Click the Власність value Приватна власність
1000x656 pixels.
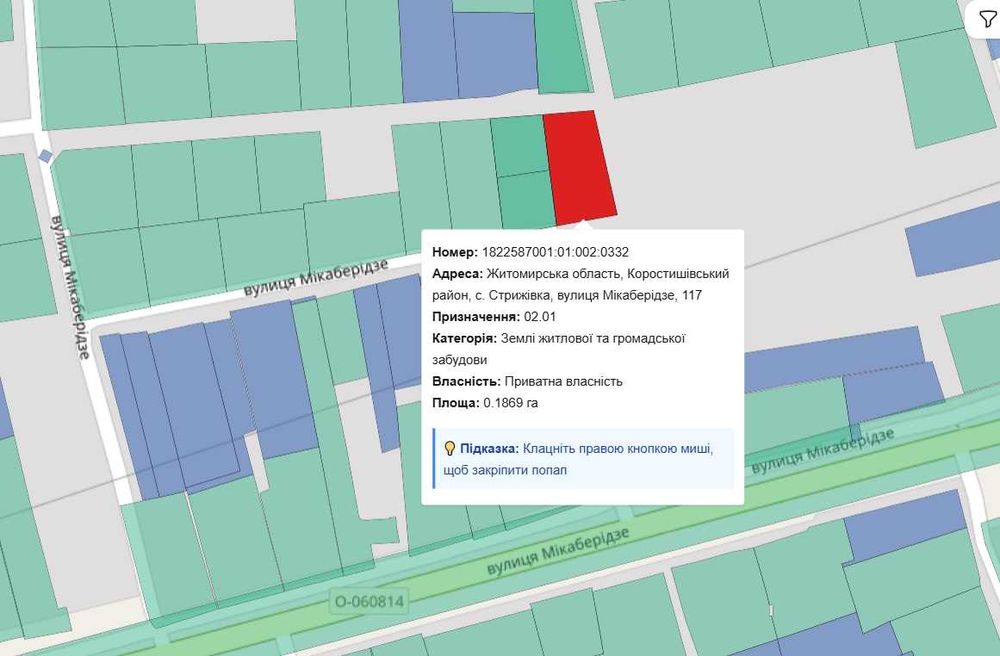tap(563, 381)
